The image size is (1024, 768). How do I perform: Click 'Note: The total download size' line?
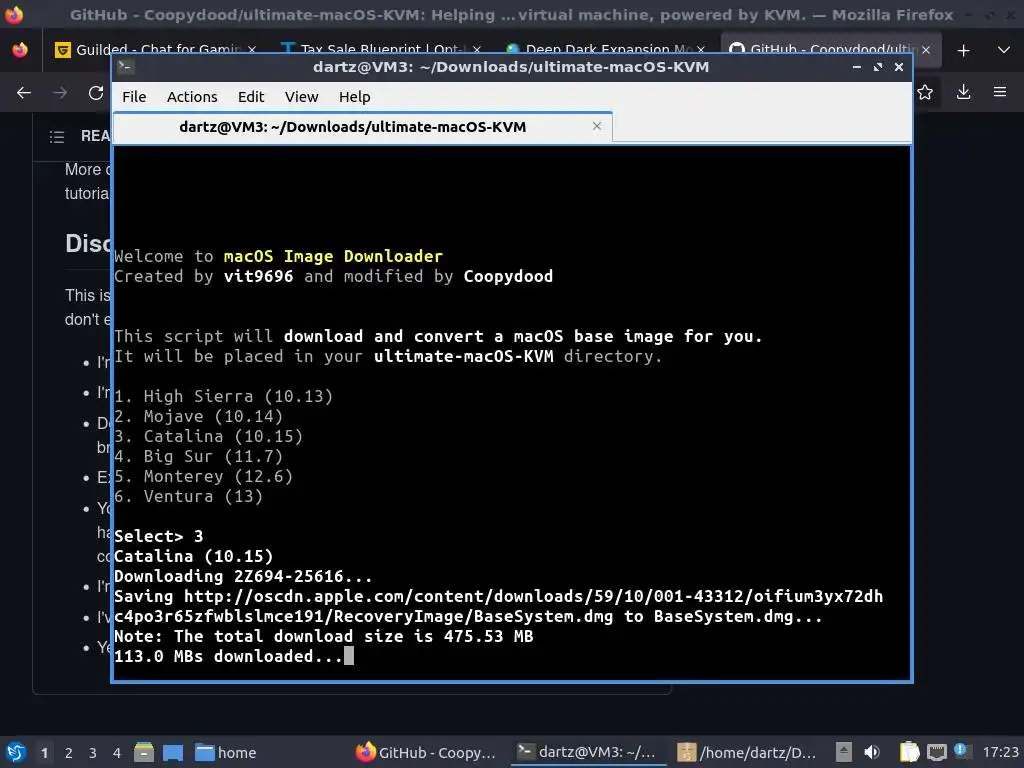[324, 636]
